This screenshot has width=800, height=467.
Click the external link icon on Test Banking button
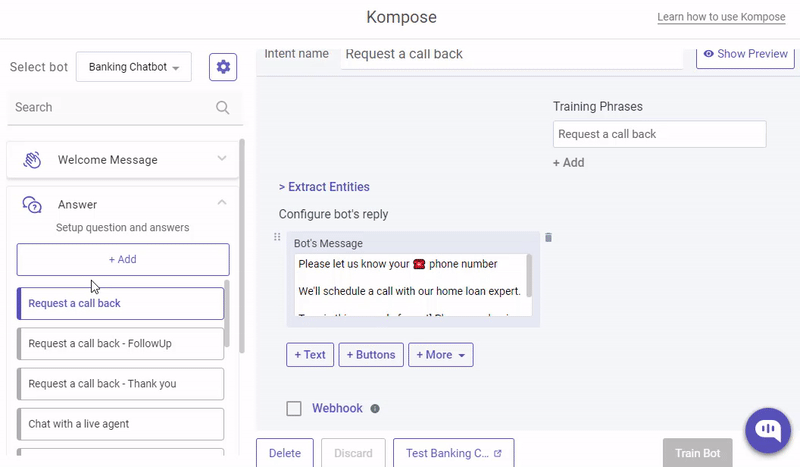[x=498, y=453]
